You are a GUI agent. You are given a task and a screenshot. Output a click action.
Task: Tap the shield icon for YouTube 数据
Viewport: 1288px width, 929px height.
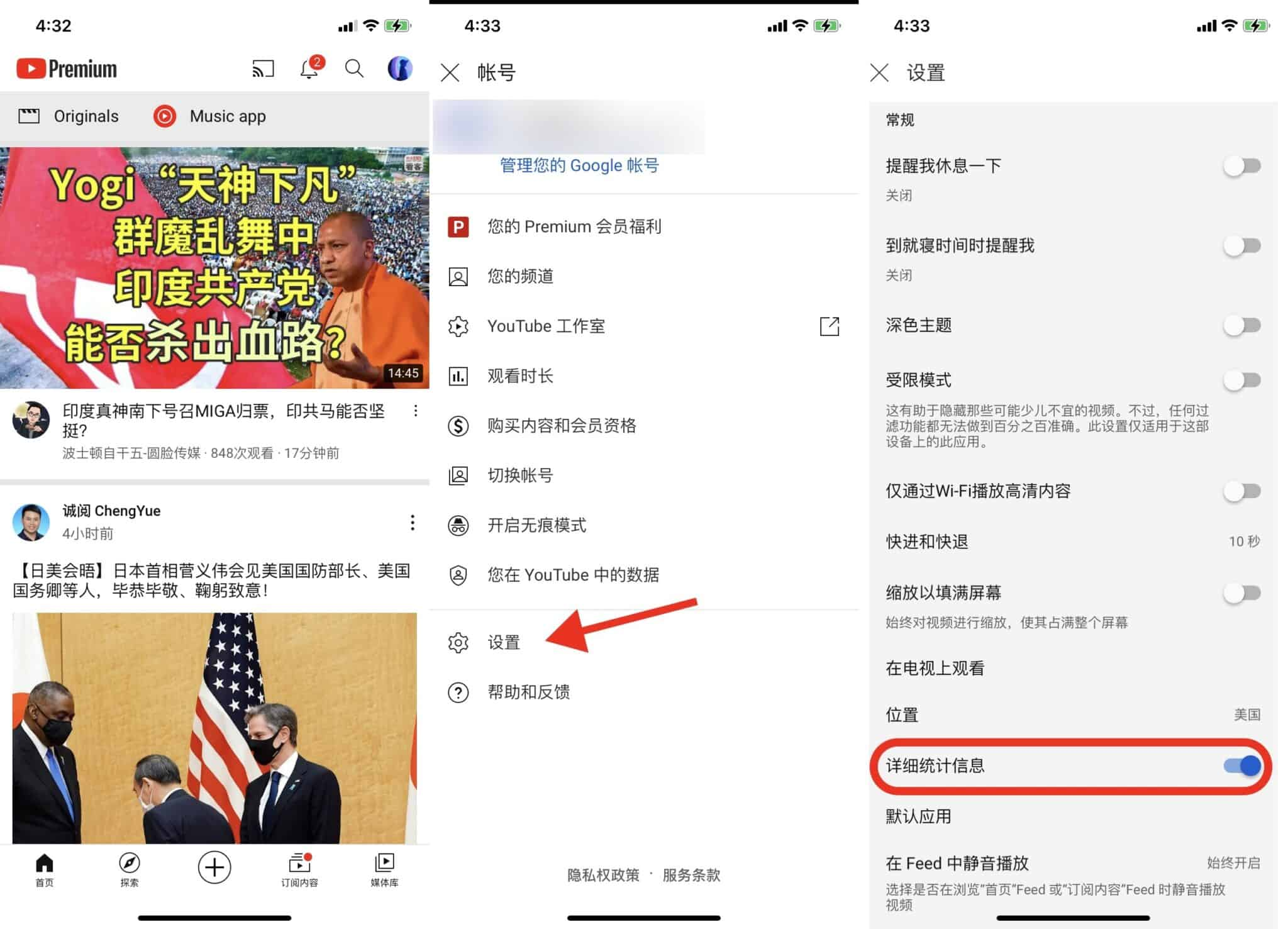[x=458, y=575]
